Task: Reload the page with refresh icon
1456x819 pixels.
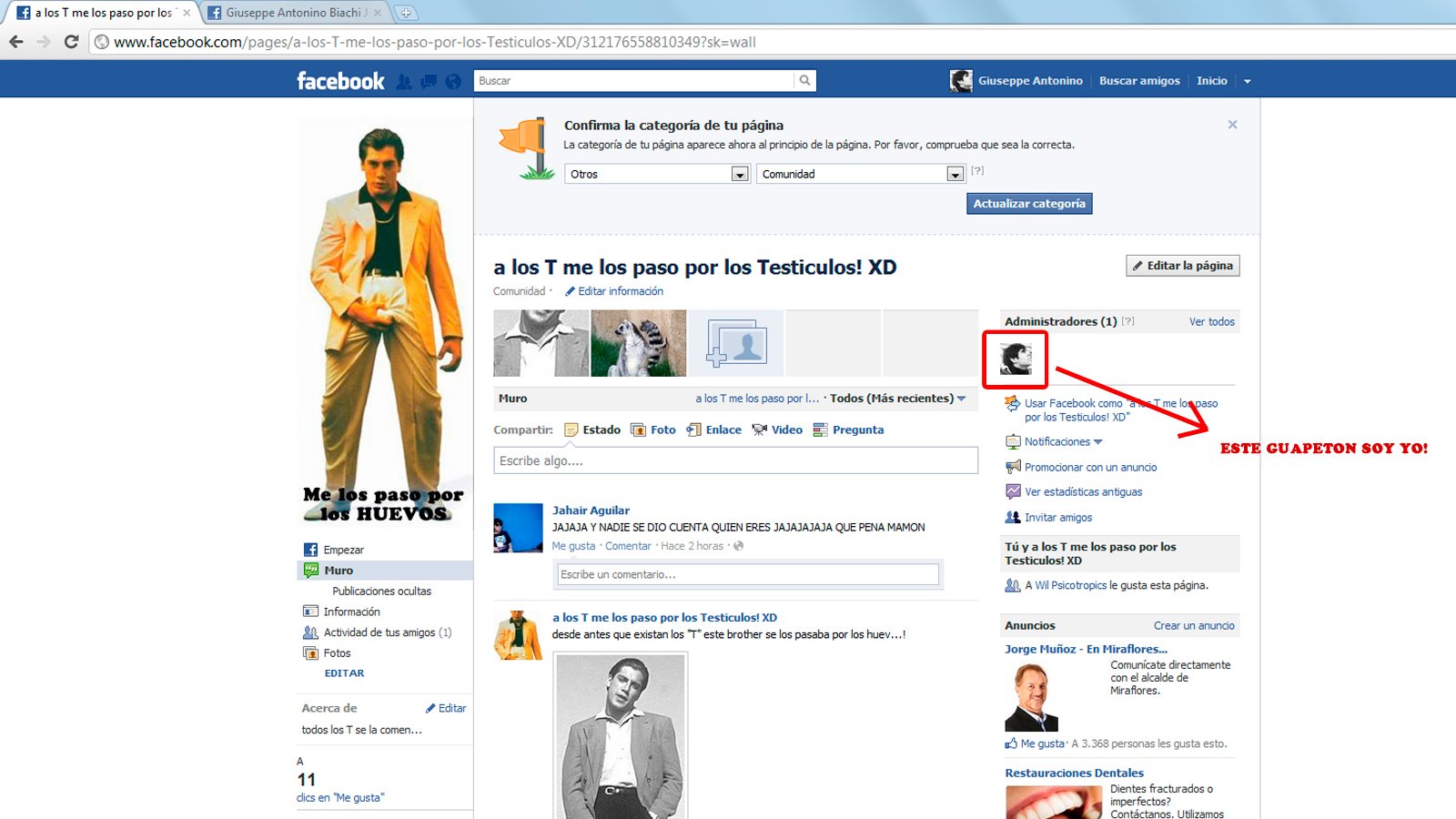Action: (71, 42)
